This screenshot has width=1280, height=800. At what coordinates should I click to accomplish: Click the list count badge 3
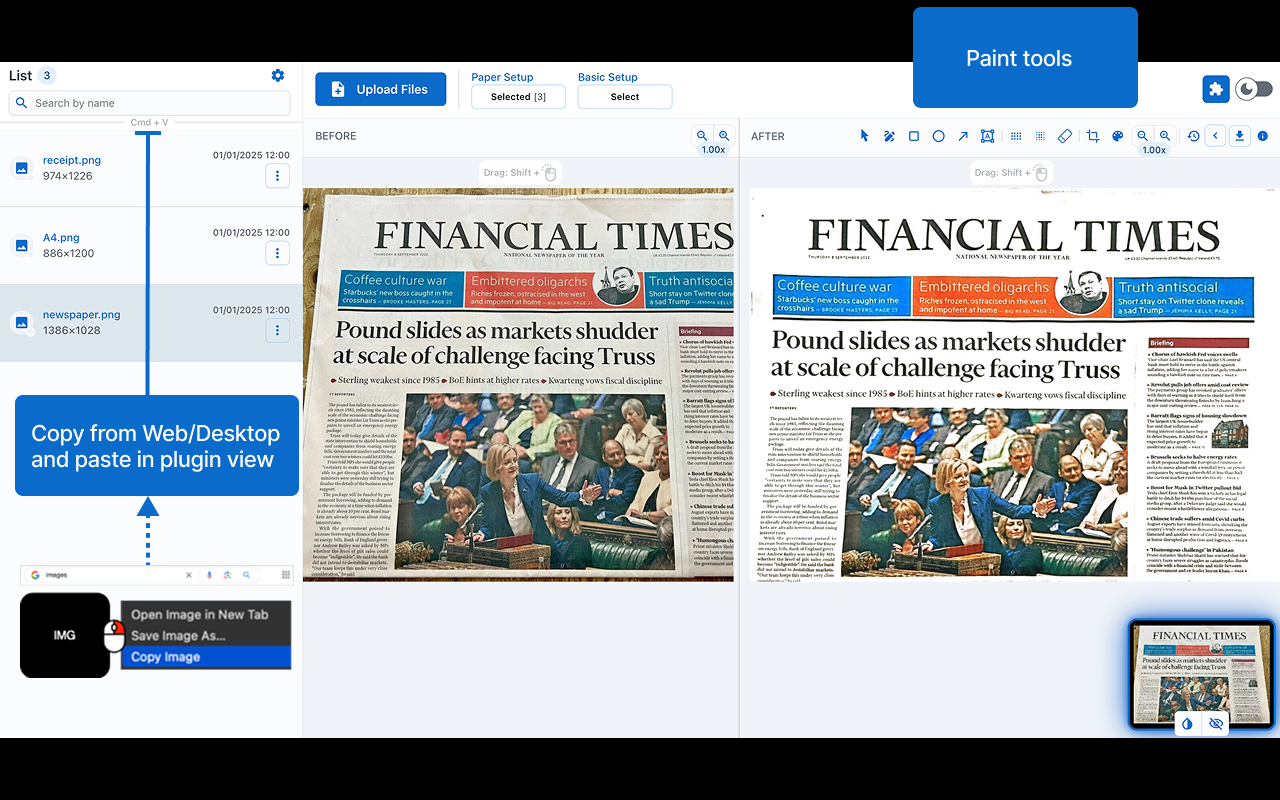click(47, 76)
